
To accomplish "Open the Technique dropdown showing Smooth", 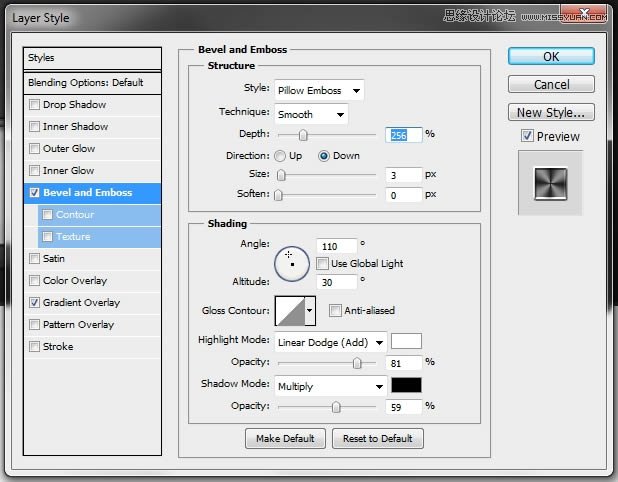I will click(x=311, y=114).
